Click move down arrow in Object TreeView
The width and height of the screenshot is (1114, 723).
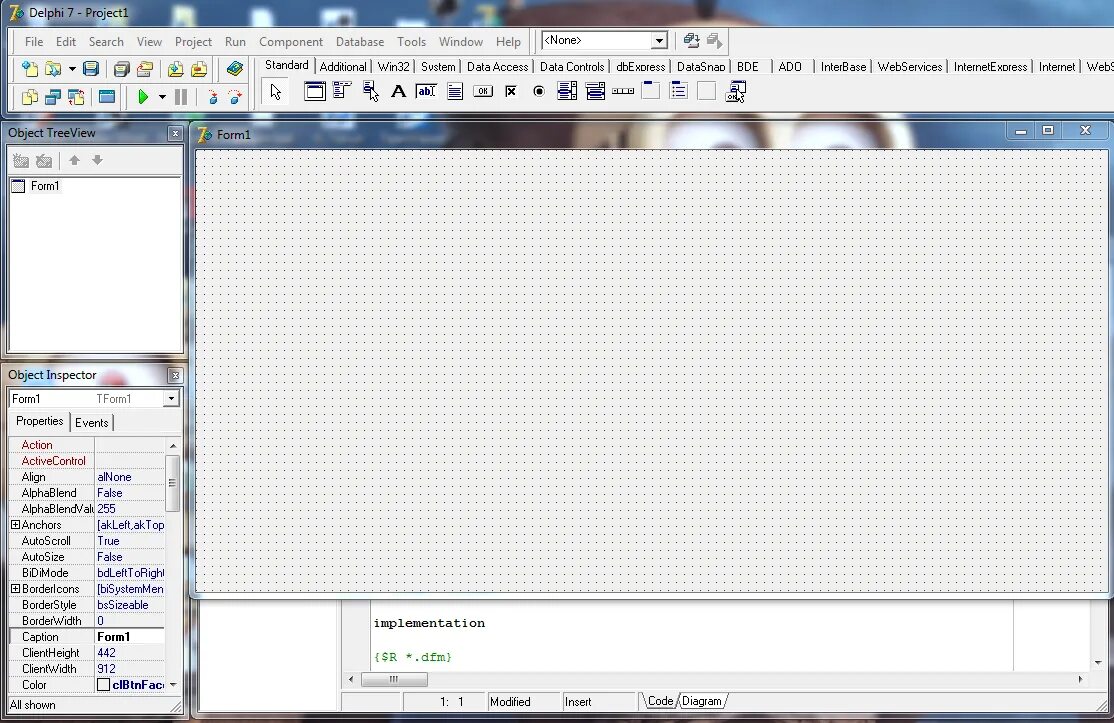(97, 161)
